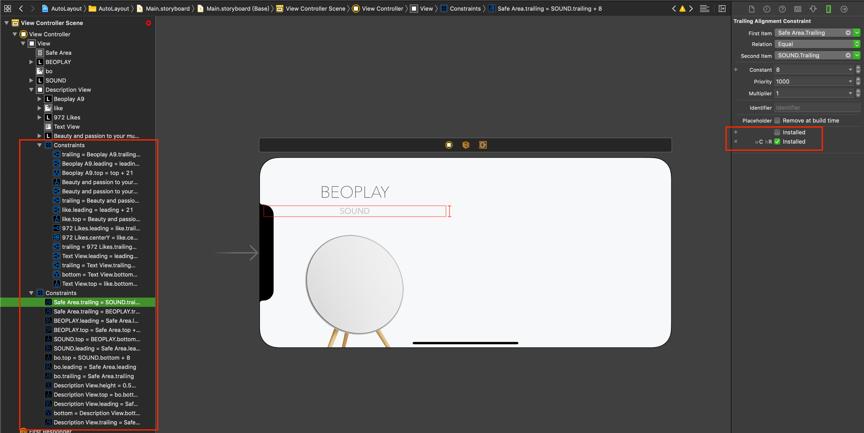Expand Beoplay A9 label row

point(39,99)
